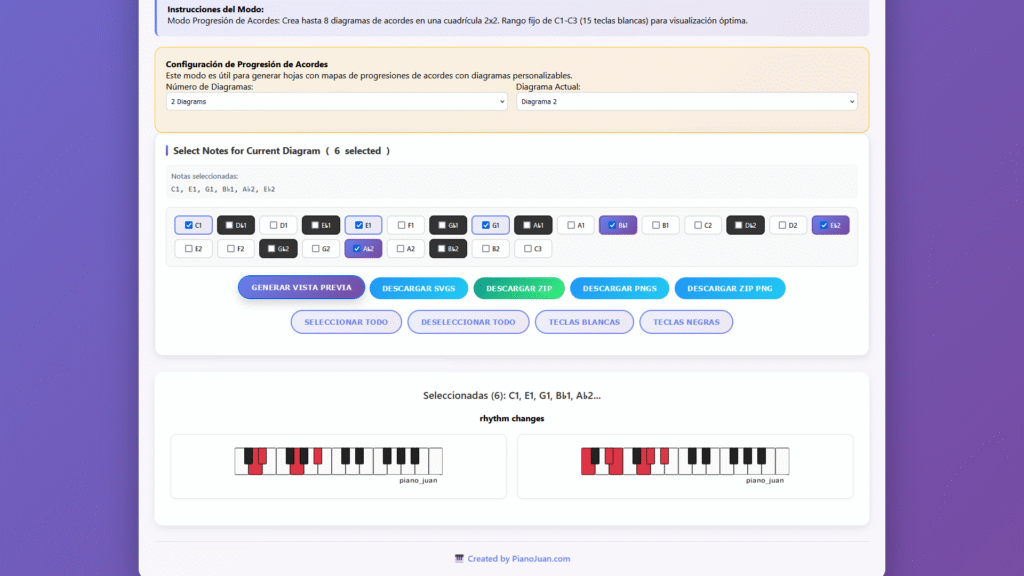Deselect the A♭2 note checkbox
The width and height of the screenshot is (1024, 576).
357,249
